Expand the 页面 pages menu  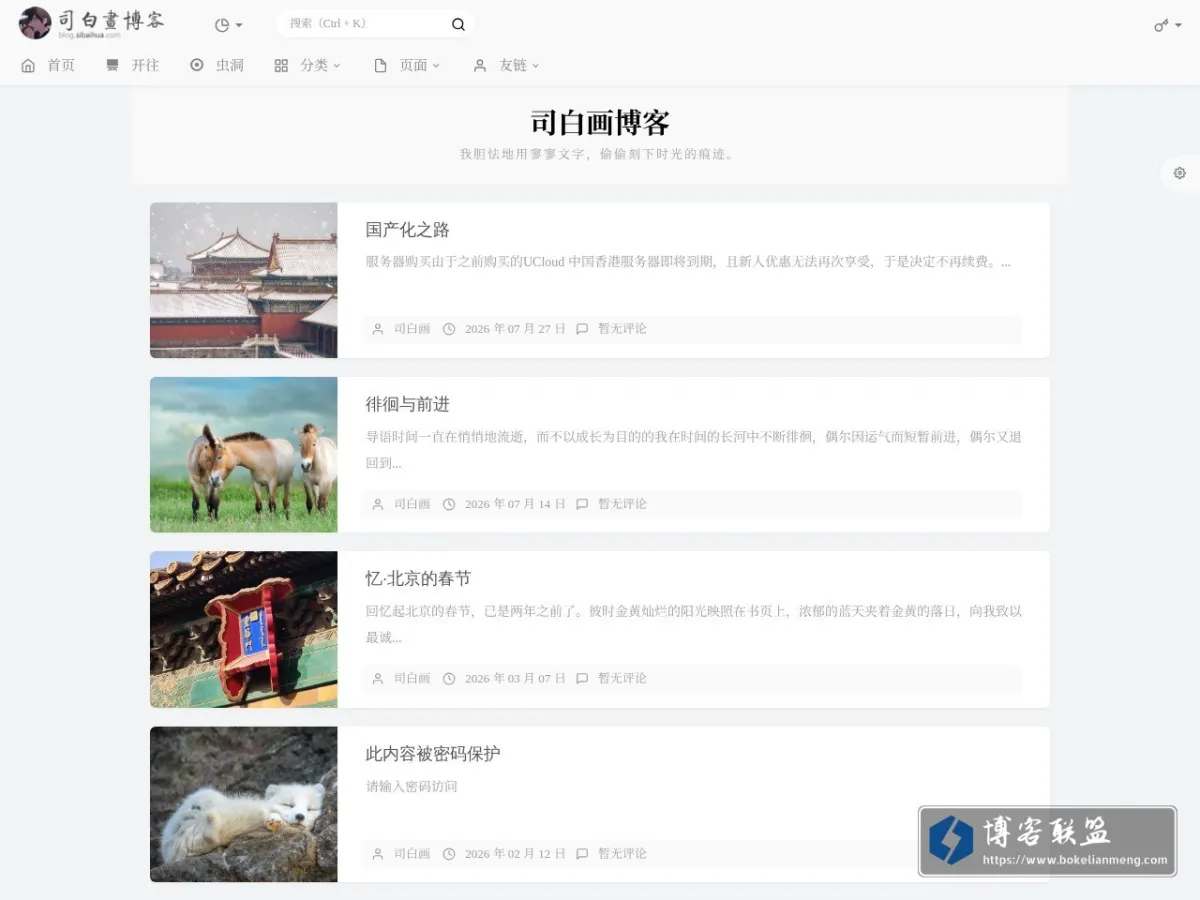coord(420,65)
